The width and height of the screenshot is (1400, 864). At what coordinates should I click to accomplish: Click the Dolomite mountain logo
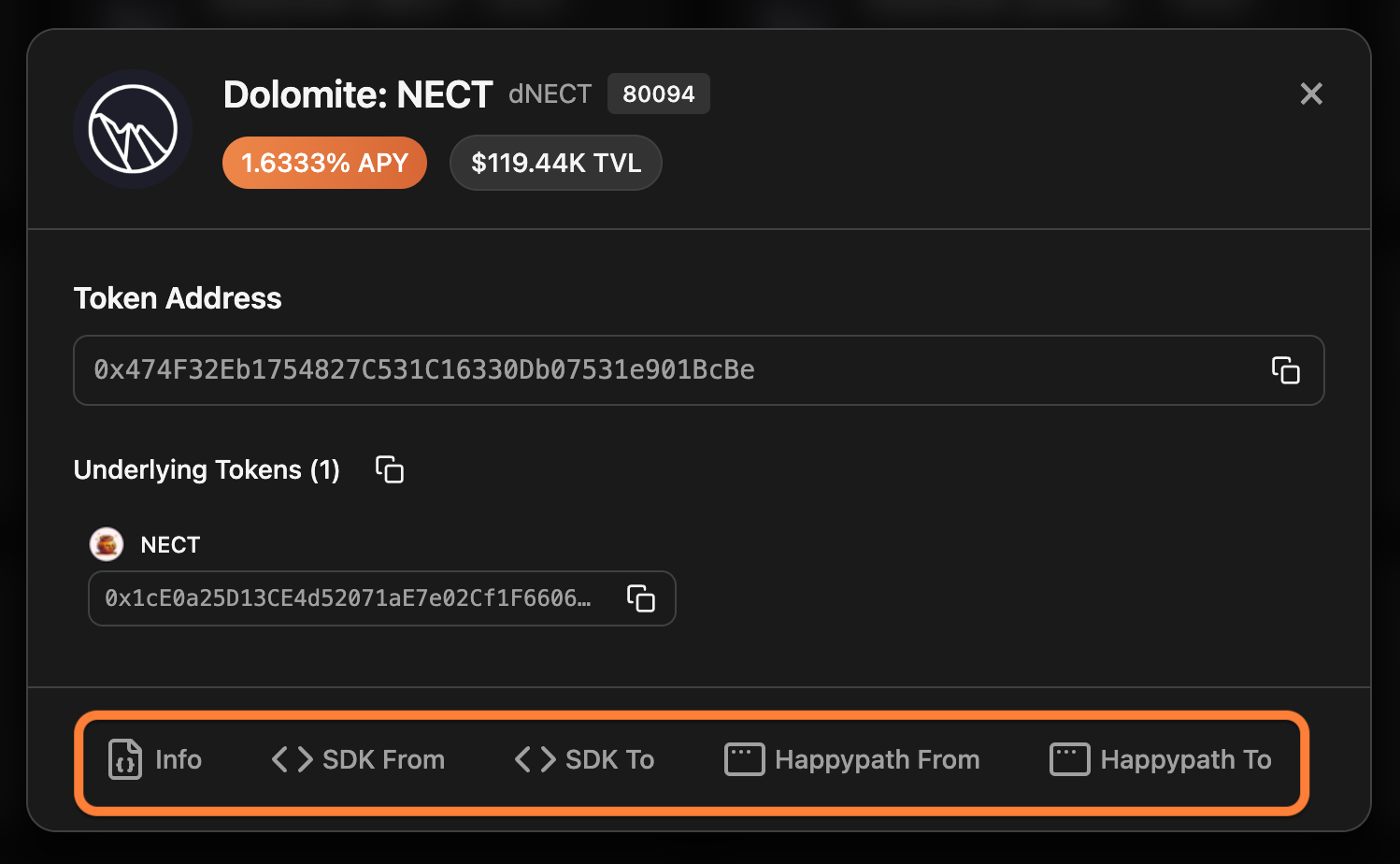133,129
